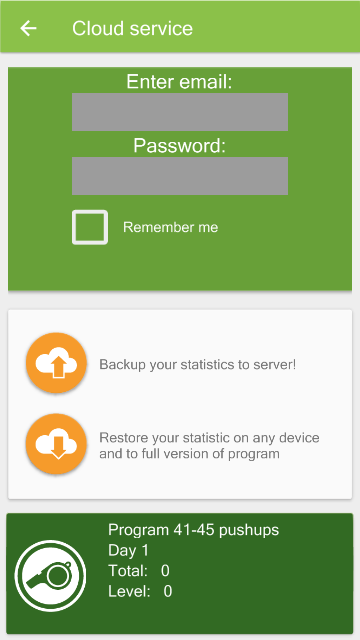The width and height of the screenshot is (360, 640).
Task: Tap the white backup and restore card
Action: [x=180, y=404]
